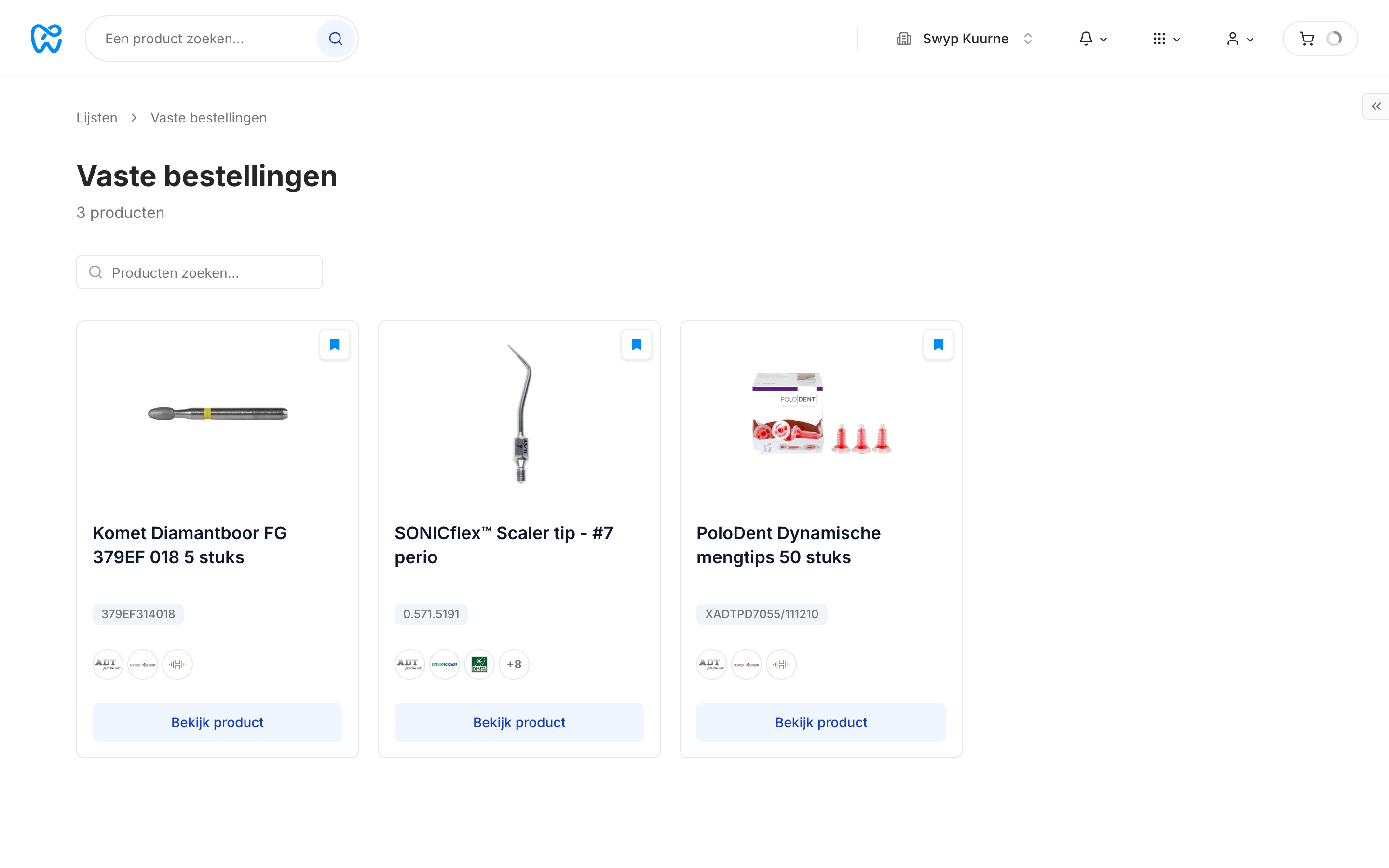Open the notifications bell dropdown
The width and height of the screenshot is (1389, 868).
click(1093, 39)
